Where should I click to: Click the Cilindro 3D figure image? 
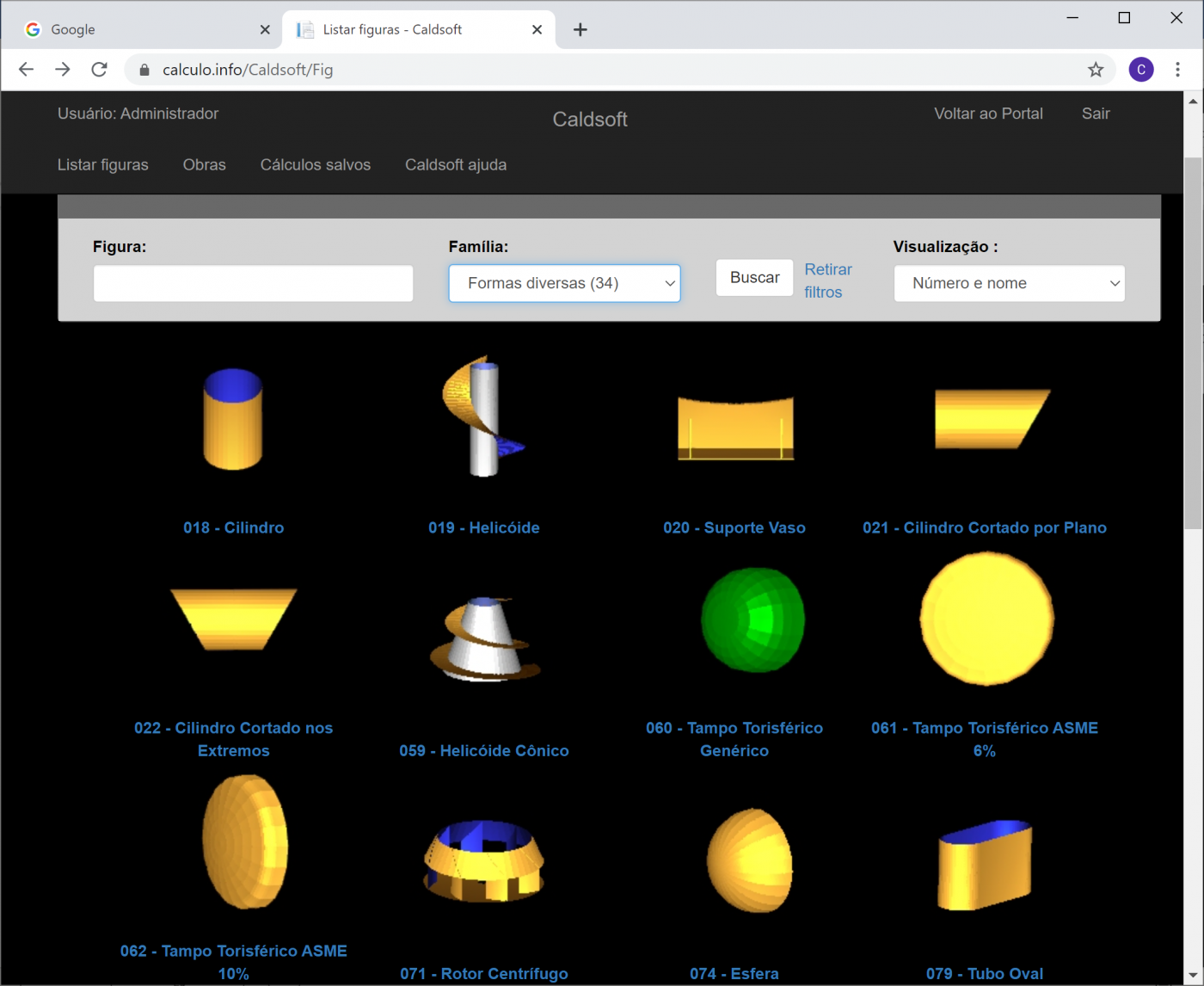pos(232,419)
